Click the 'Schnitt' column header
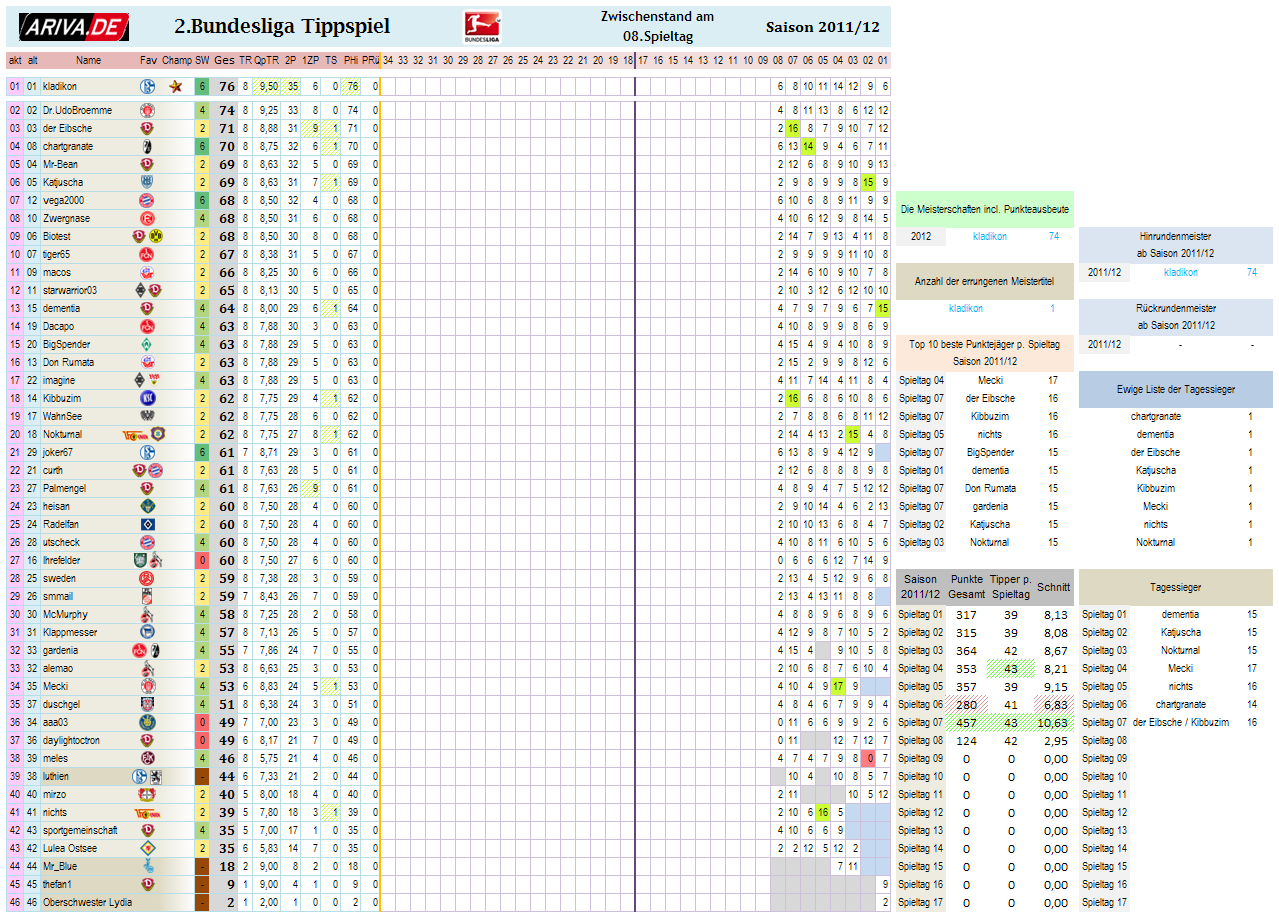The width and height of the screenshot is (1279, 918). 1053,588
